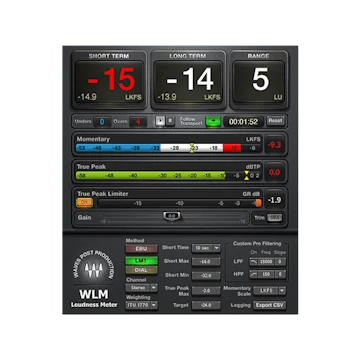Click the red segment of the Momentary meter
The width and height of the screenshot is (360, 360).
coord(232,148)
